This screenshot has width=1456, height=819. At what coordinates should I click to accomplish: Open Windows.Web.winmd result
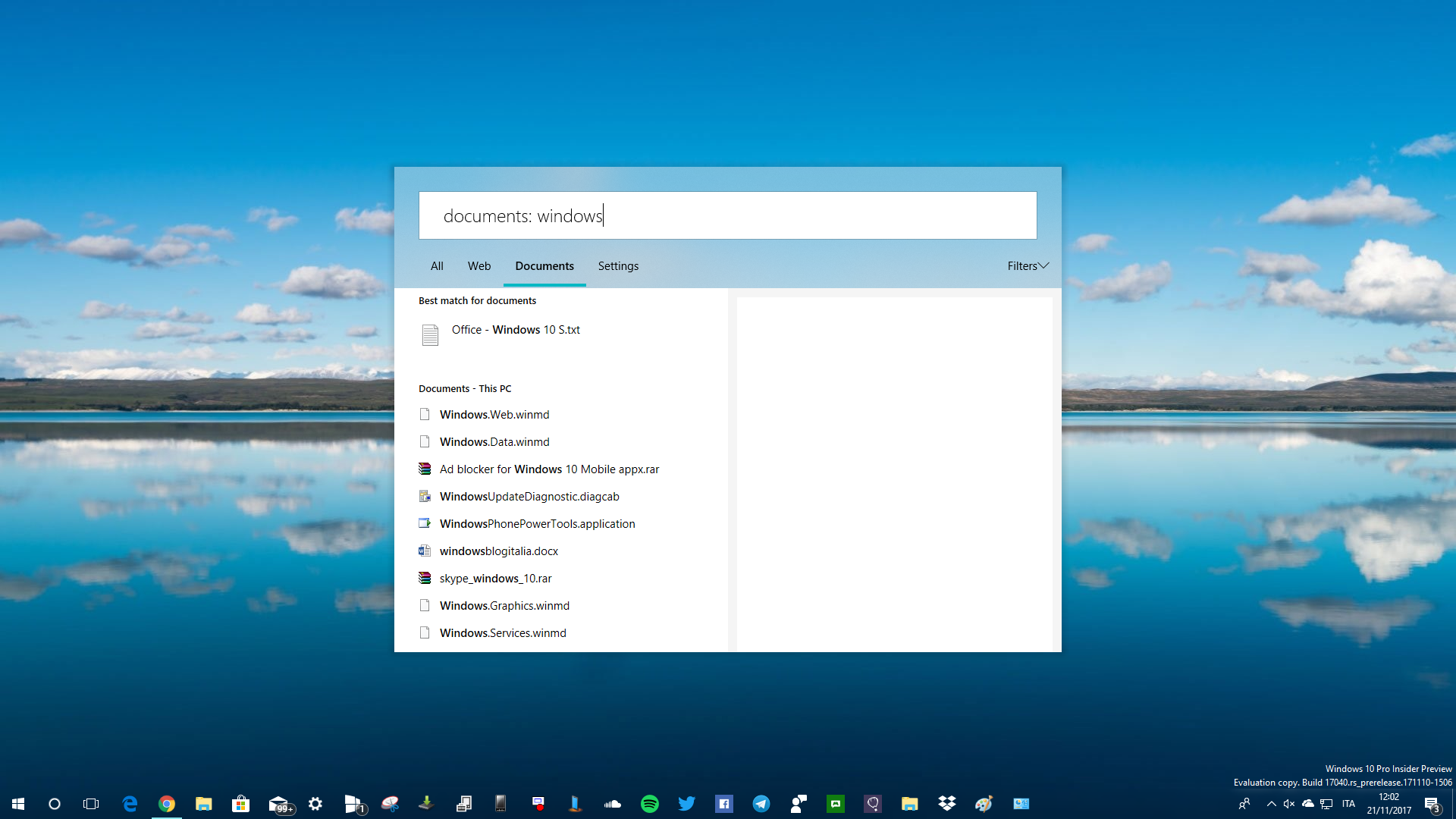(x=561, y=415)
